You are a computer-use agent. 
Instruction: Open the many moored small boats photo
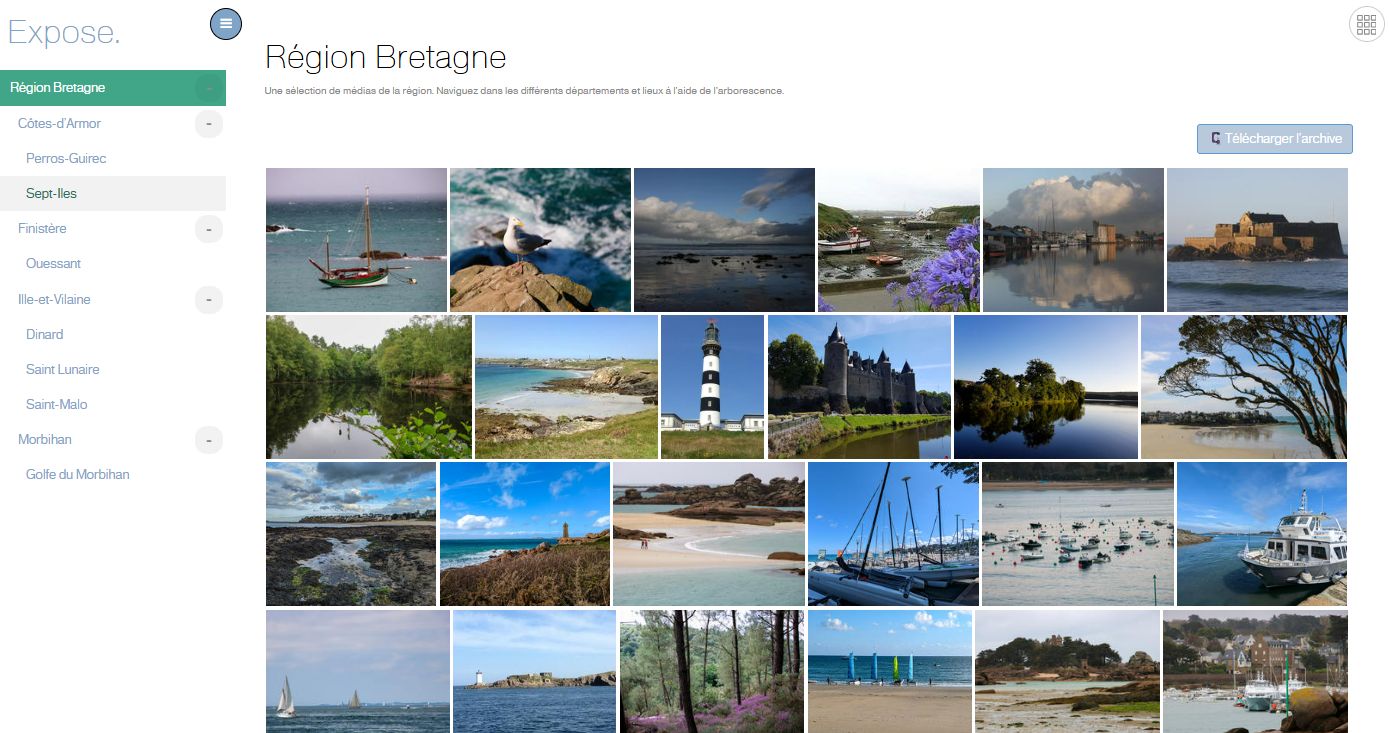coord(1078,534)
